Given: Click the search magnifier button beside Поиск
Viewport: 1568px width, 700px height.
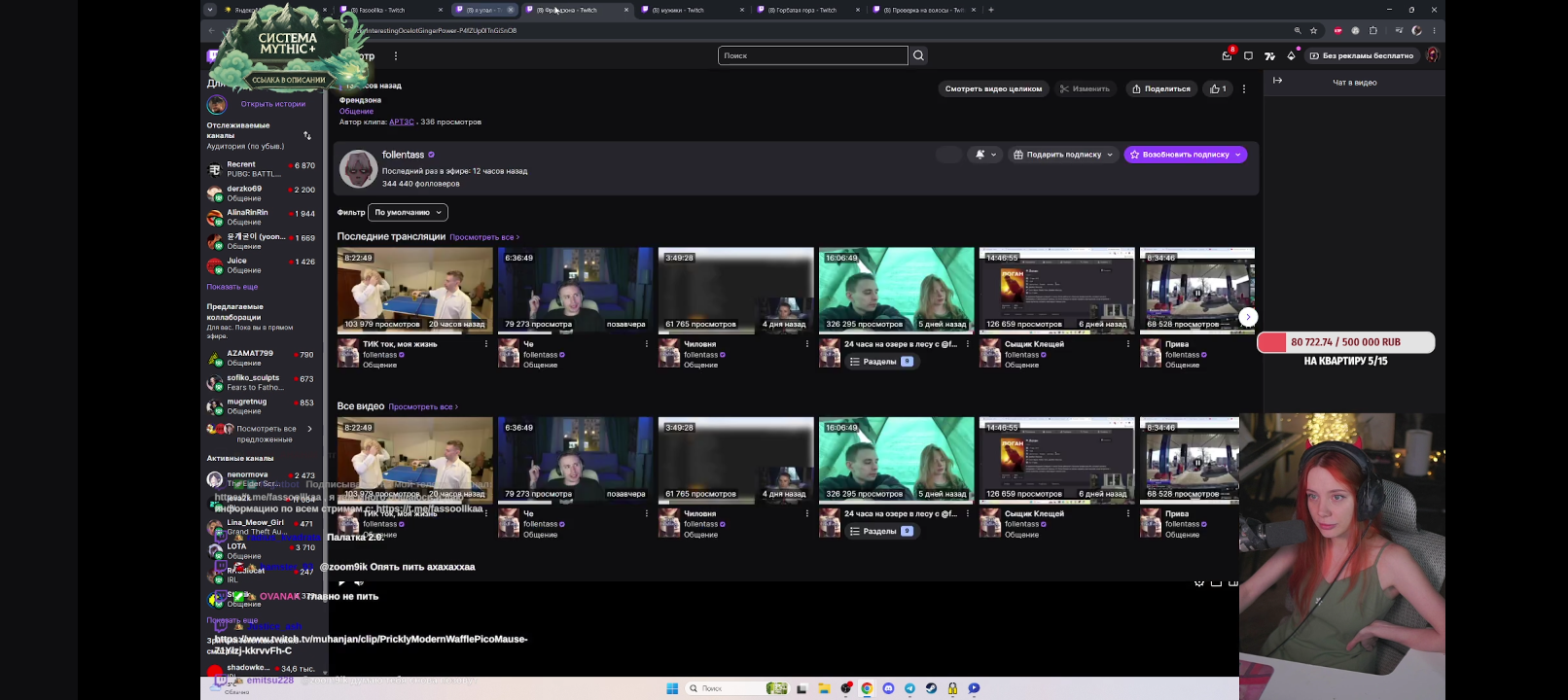Looking at the screenshot, I should pyautogui.click(x=918, y=55).
